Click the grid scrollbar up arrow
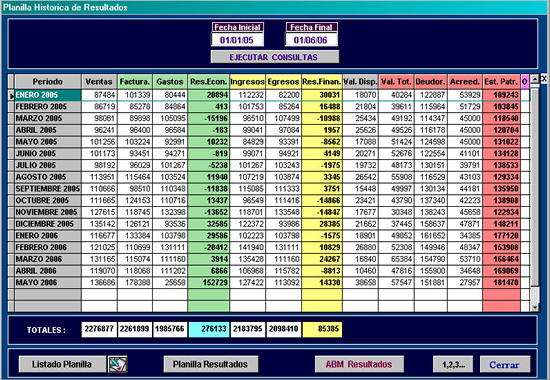The height and width of the screenshot is (380, 550). 535,79
